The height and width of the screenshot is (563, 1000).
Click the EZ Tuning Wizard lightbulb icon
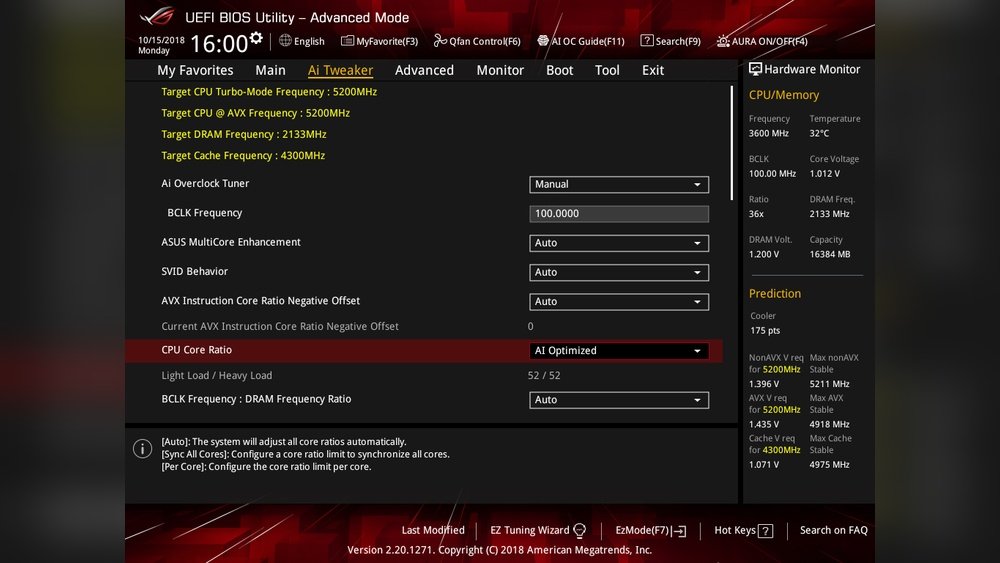(x=580, y=531)
